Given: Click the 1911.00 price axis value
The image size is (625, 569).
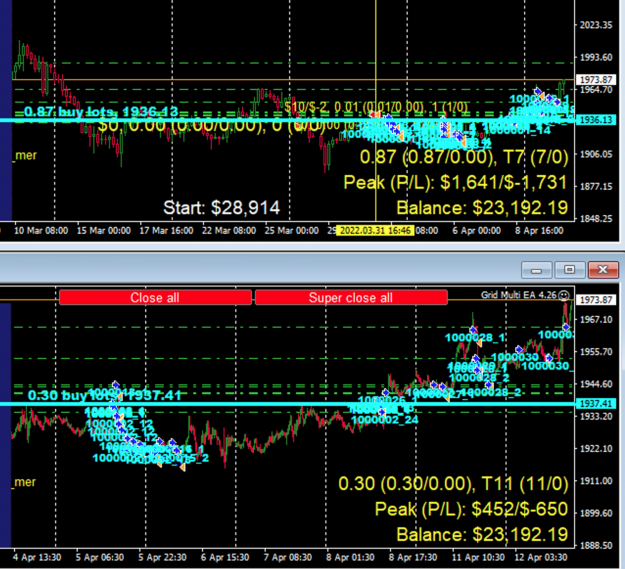Looking at the screenshot, I should click(596, 481).
